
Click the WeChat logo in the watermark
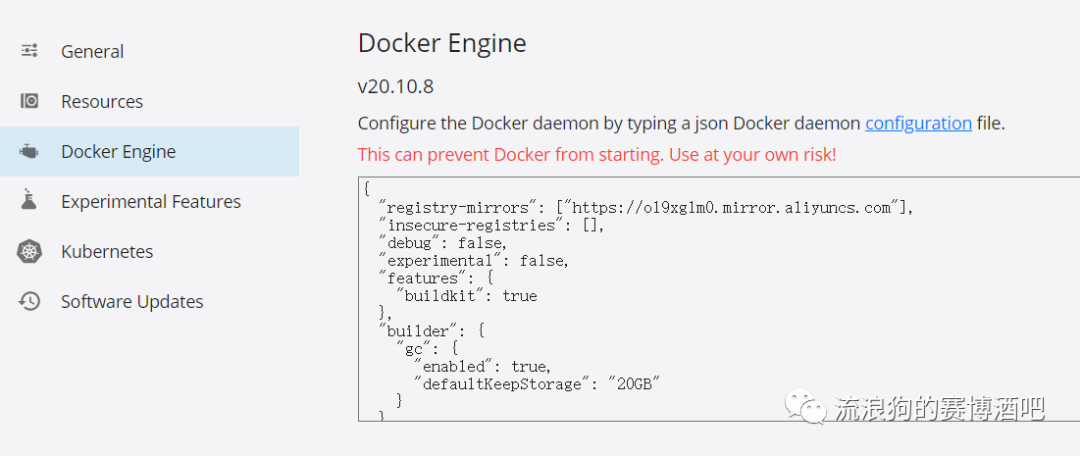[x=806, y=406]
